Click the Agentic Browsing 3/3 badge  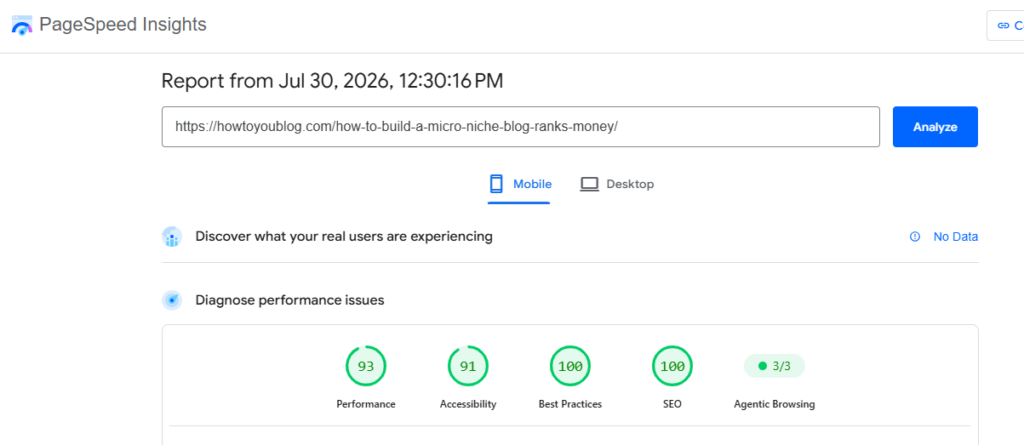click(775, 366)
